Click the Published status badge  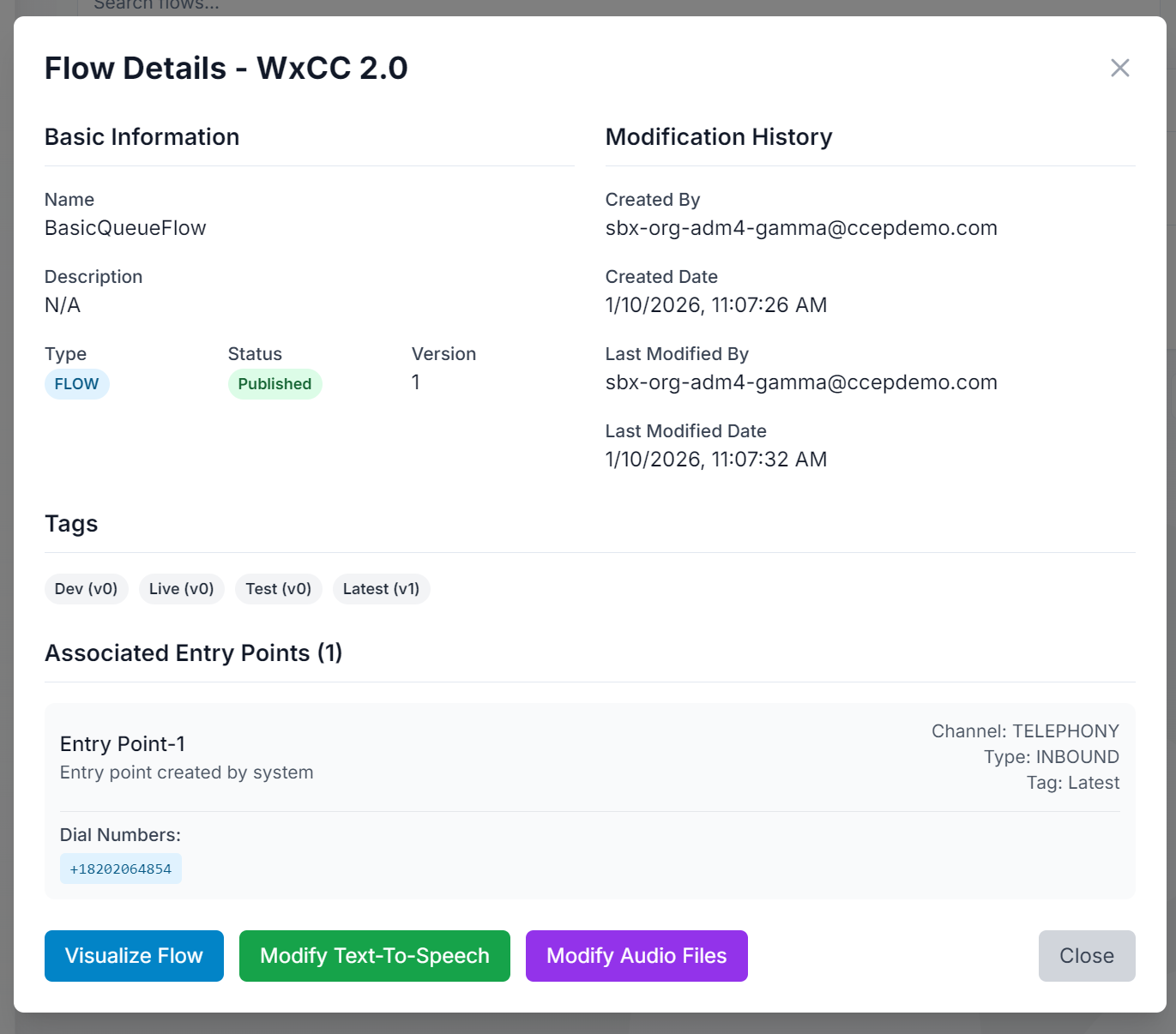[274, 384]
